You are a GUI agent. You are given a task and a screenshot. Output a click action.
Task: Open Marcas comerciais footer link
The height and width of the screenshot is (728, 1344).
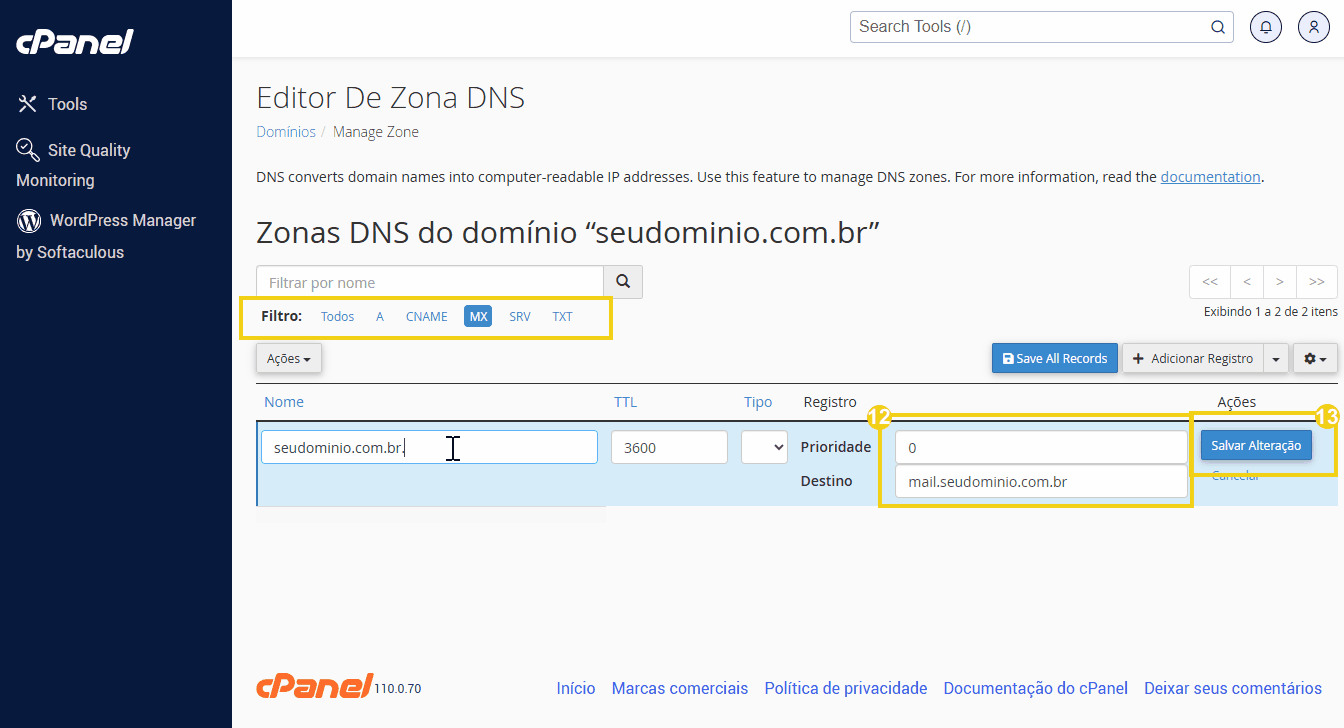click(x=680, y=688)
